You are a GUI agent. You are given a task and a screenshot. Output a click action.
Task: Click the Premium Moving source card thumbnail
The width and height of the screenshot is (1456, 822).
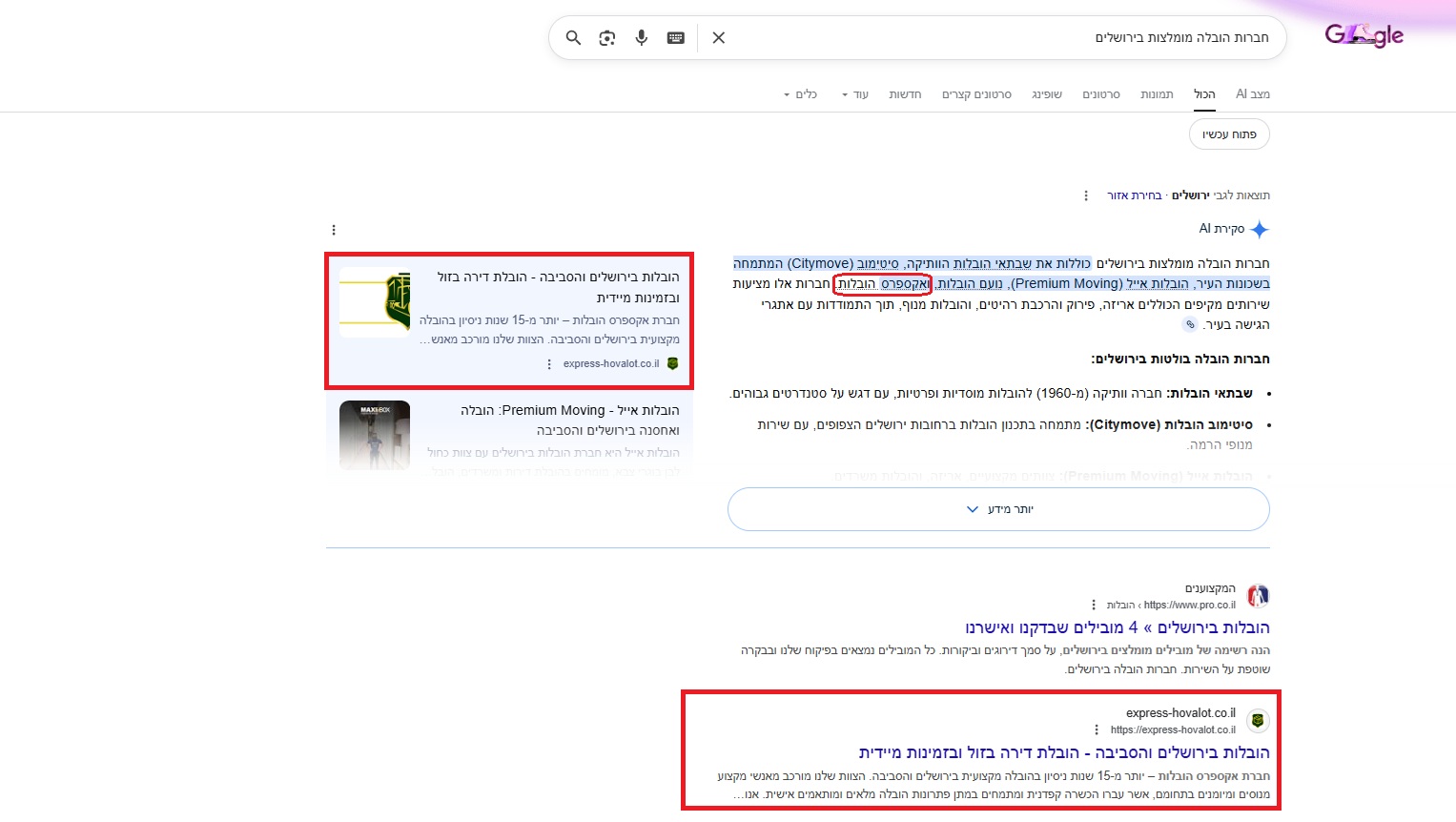(x=375, y=435)
